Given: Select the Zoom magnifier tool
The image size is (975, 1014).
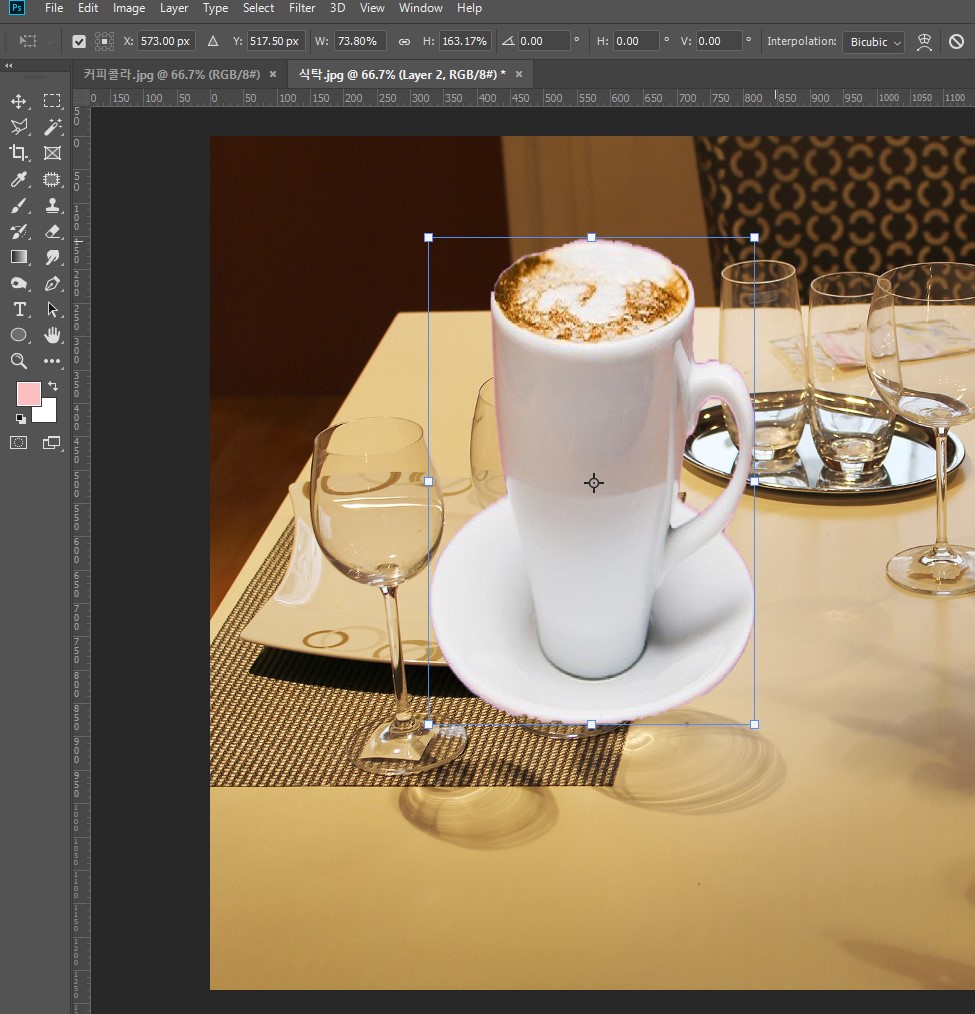Looking at the screenshot, I should click(18, 361).
